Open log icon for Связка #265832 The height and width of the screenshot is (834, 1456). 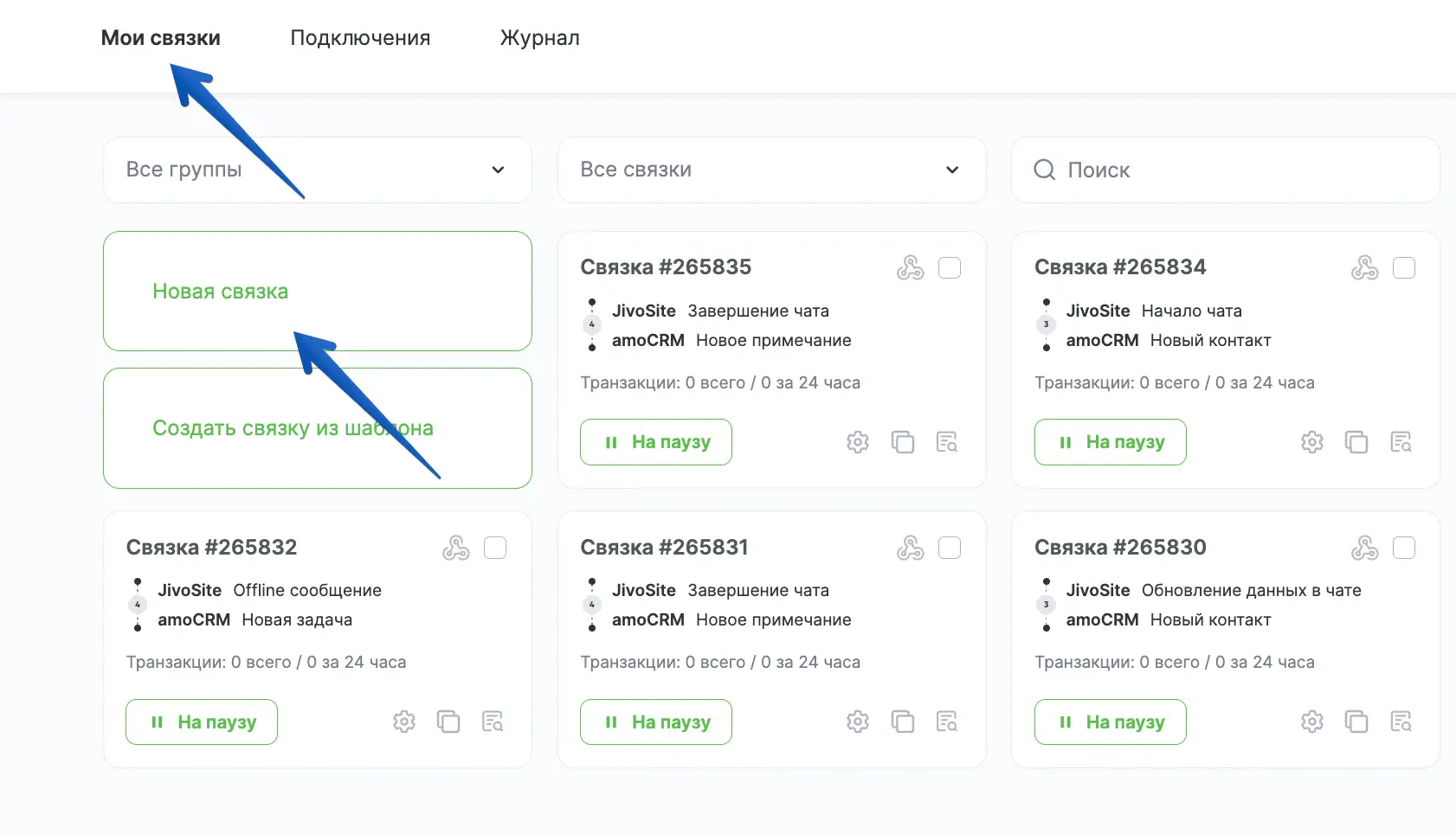click(493, 722)
